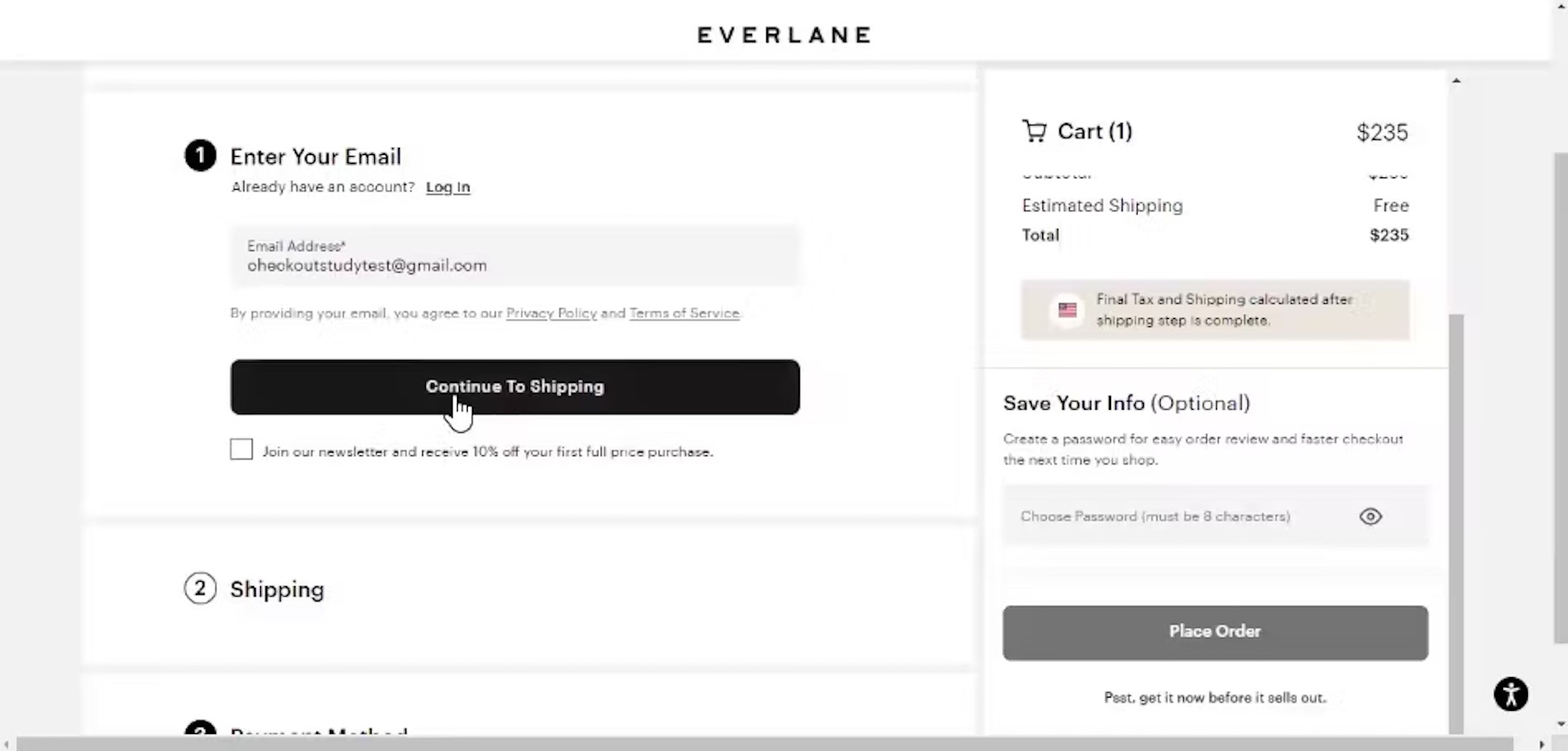
Task: Expand the Cart (1) summary header
Action: (1095, 132)
